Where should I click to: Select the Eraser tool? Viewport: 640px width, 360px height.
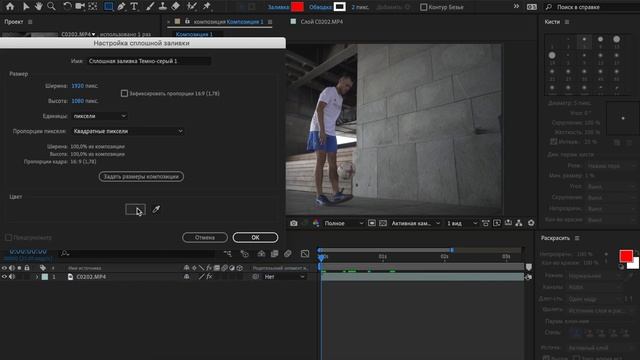coord(176,6)
